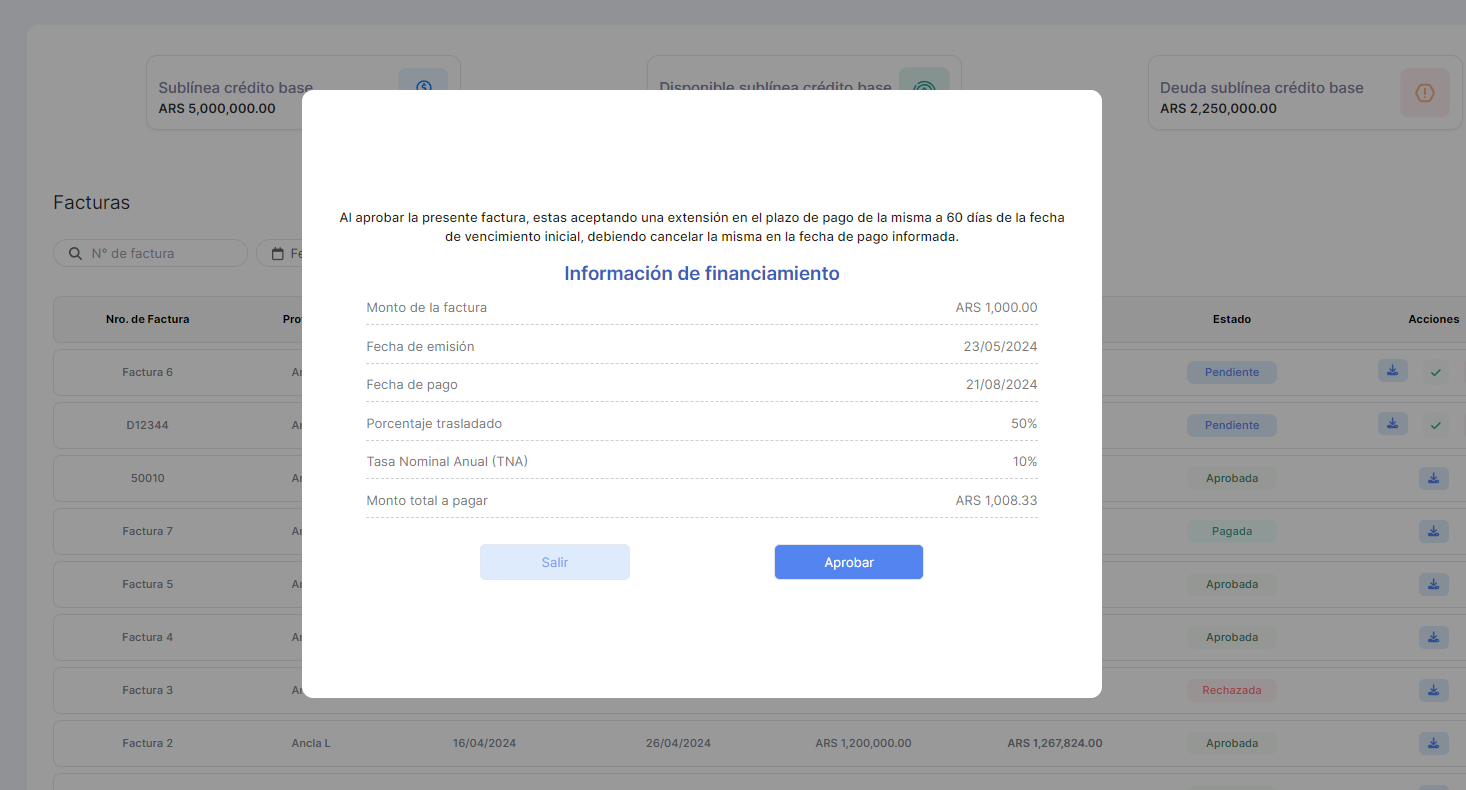Viewport: 1466px width, 790px height.
Task: Click download icon in Factura 2 row
Action: tap(1433, 743)
